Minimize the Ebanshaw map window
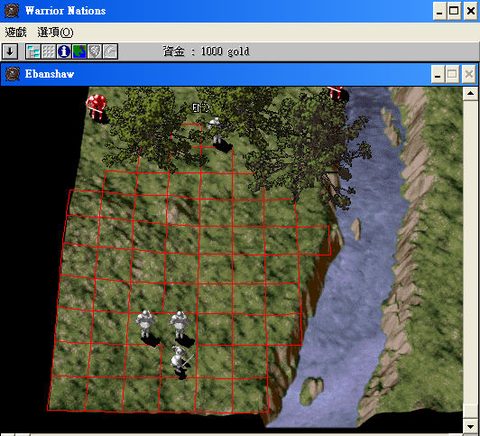Image resolution: width=480 pixels, height=436 pixels. [438, 74]
